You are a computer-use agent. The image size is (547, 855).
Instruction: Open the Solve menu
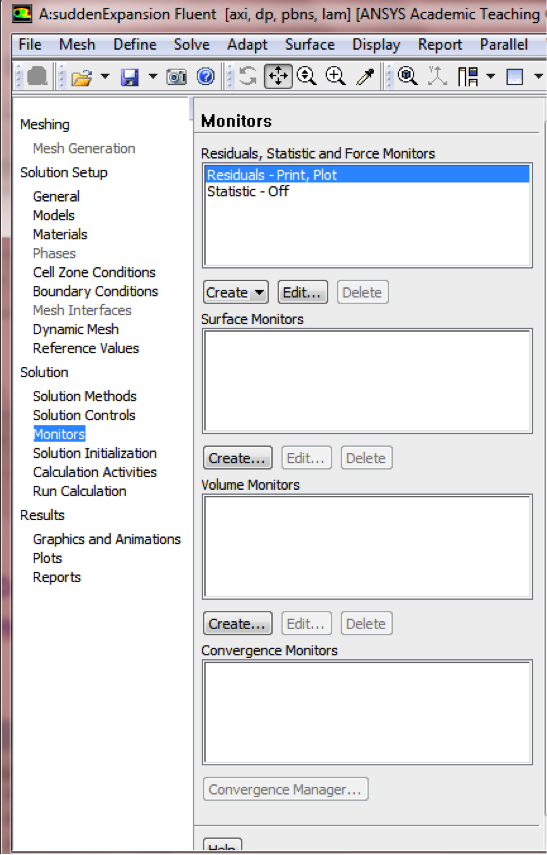tap(191, 45)
